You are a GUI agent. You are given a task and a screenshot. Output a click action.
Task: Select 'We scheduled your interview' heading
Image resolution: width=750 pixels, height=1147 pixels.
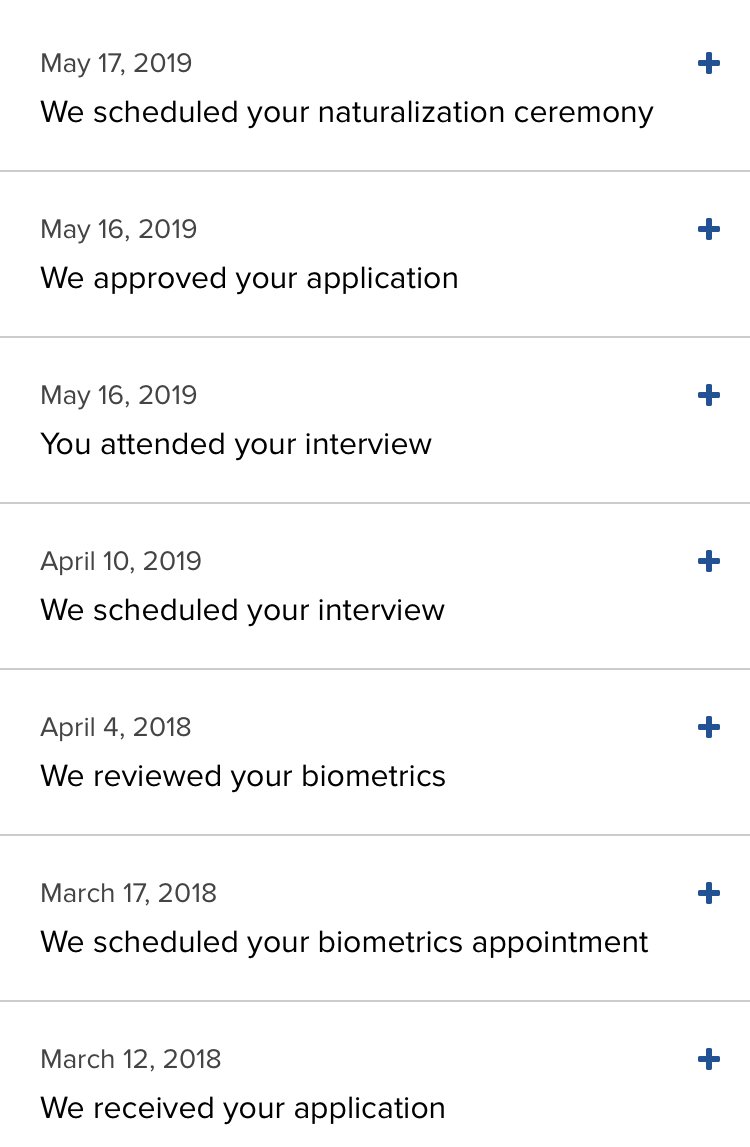tap(242, 611)
